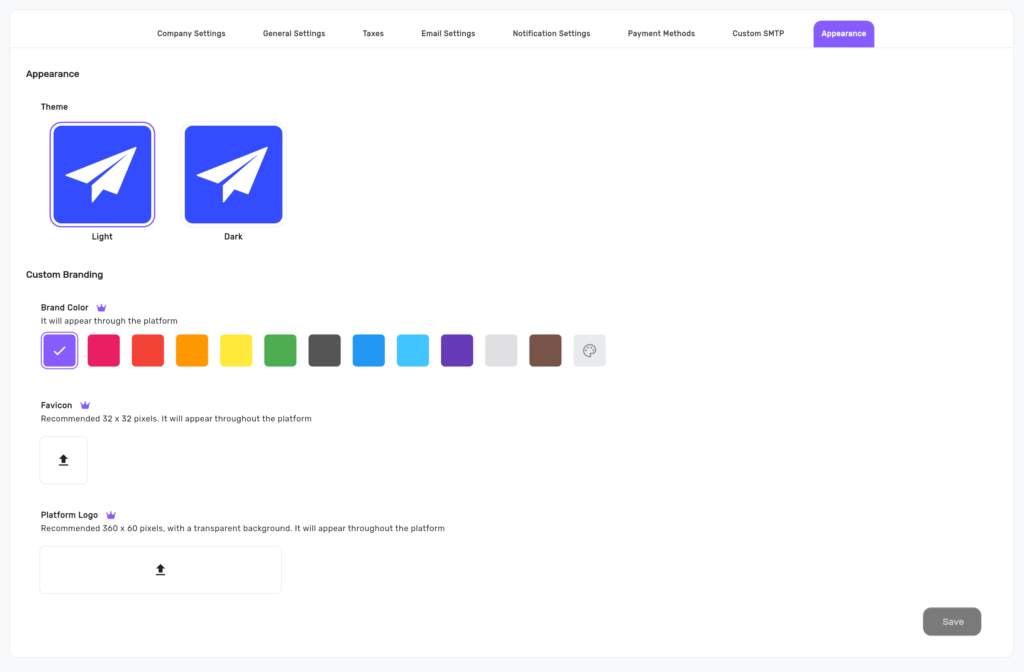Click the crown icon beside Favicon
1024x672 pixels.
(85, 406)
